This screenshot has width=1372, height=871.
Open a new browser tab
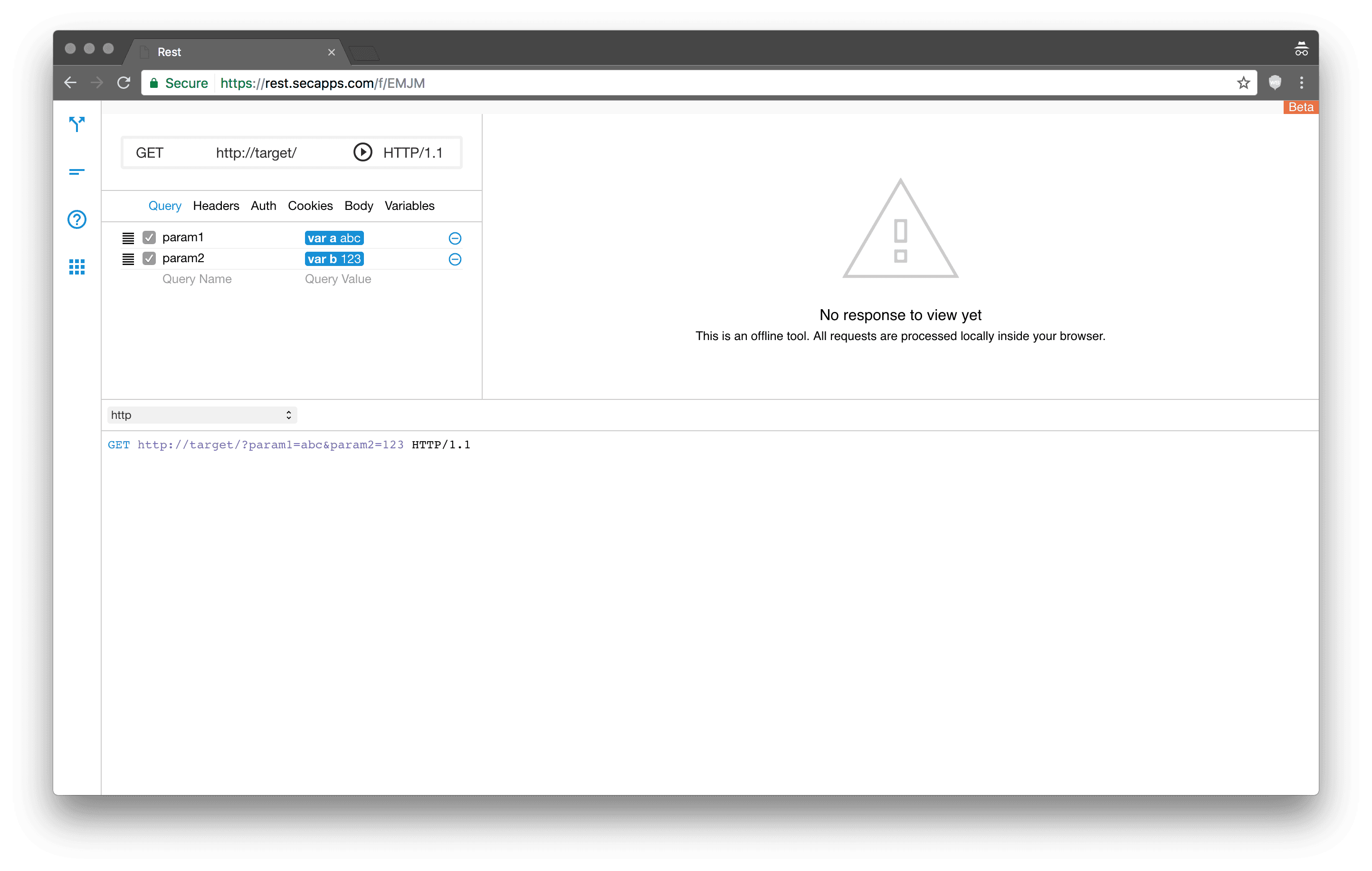[x=365, y=54]
